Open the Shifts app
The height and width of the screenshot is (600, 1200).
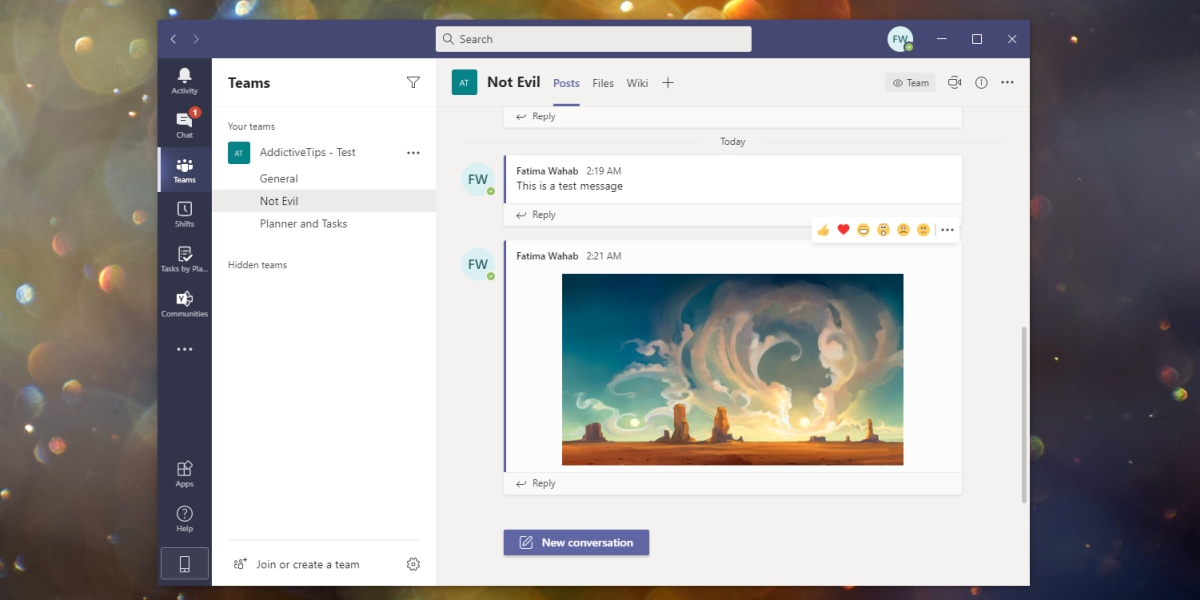[184, 214]
